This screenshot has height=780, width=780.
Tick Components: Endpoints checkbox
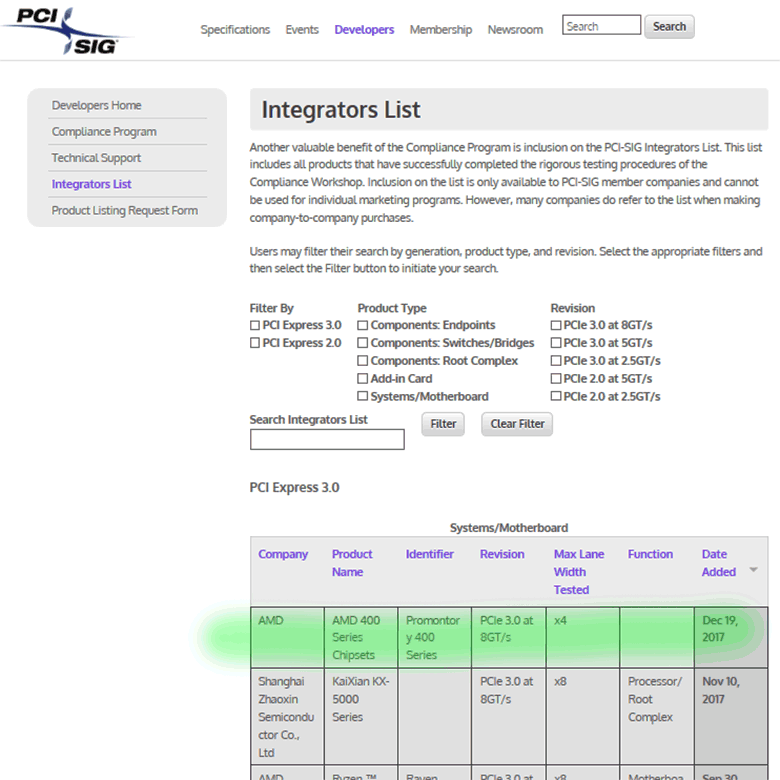tap(363, 325)
